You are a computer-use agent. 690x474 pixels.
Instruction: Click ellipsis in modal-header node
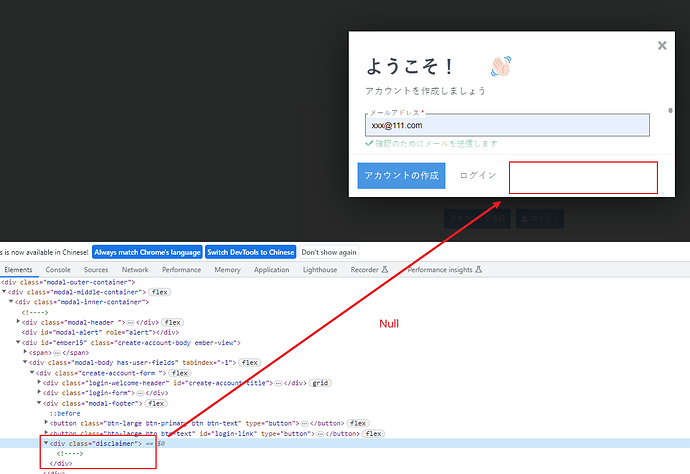pyautogui.click(x=130, y=322)
